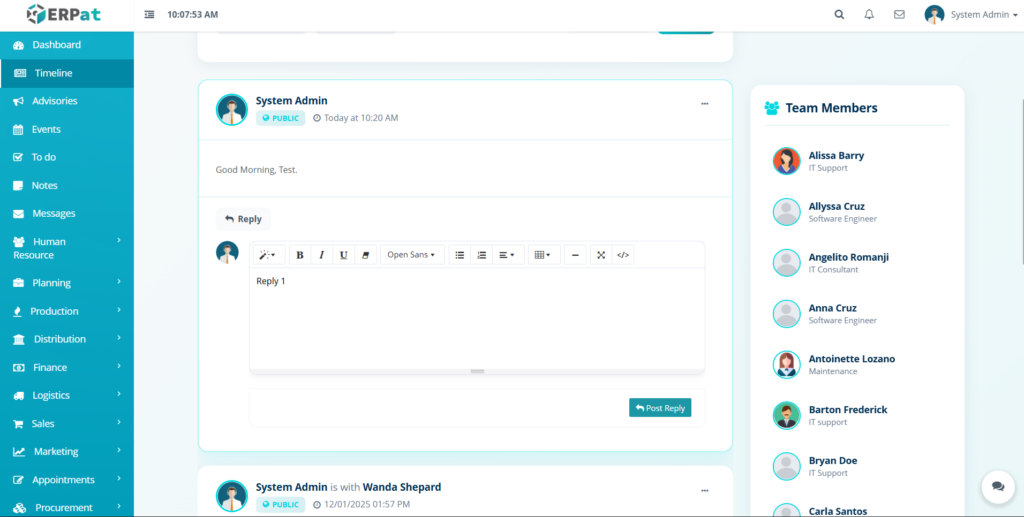Expand the Logistics menu

click(67, 396)
